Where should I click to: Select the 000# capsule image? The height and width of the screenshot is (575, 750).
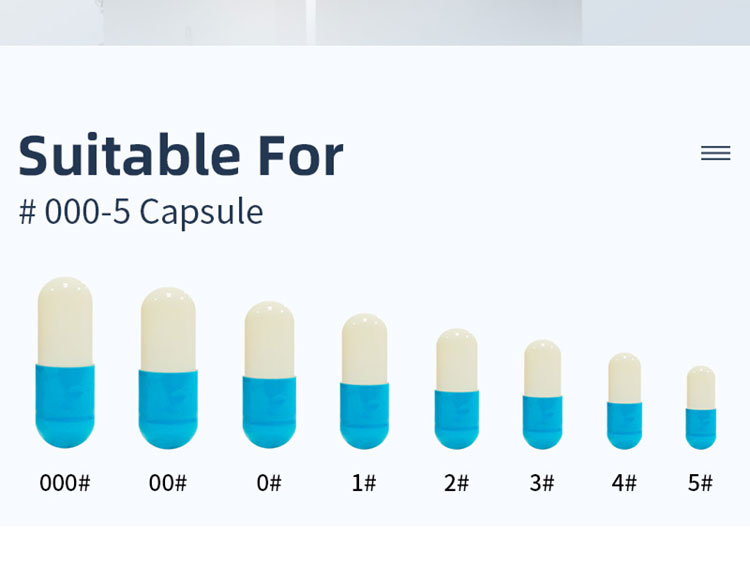click(x=65, y=363)
